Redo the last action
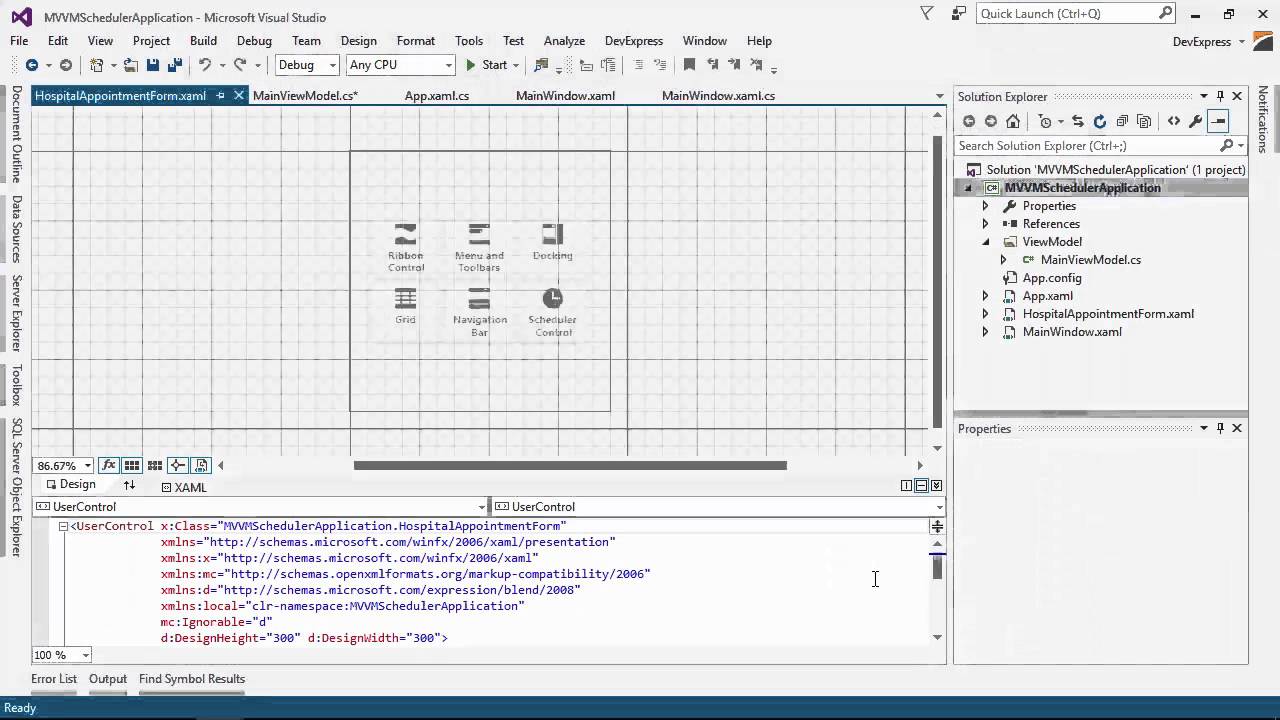 [240, 65]
